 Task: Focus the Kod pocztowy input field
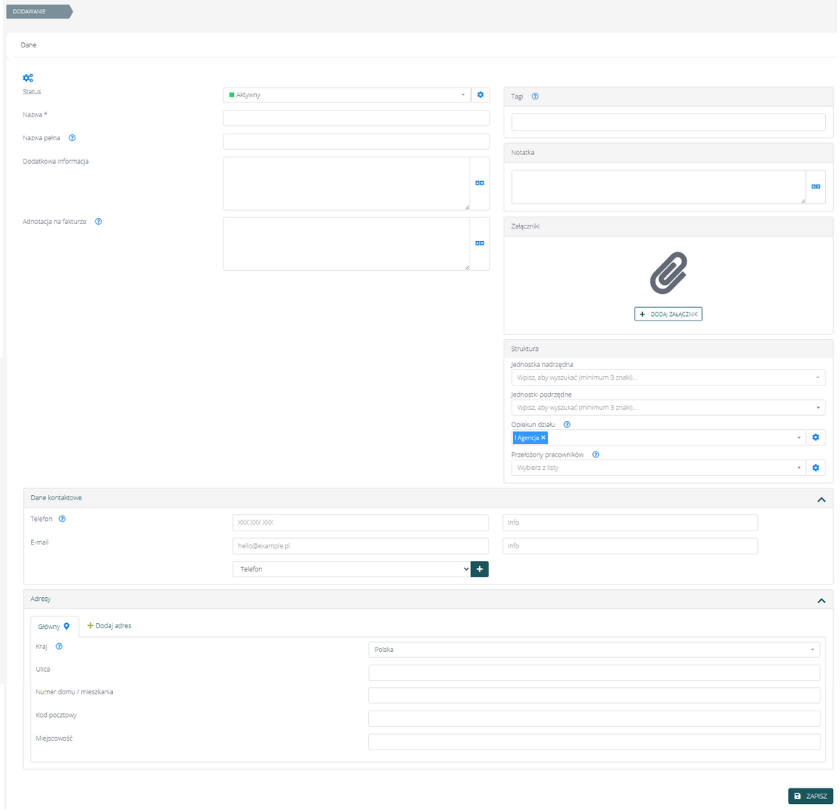pyautogui.click(x=594, y=718)
